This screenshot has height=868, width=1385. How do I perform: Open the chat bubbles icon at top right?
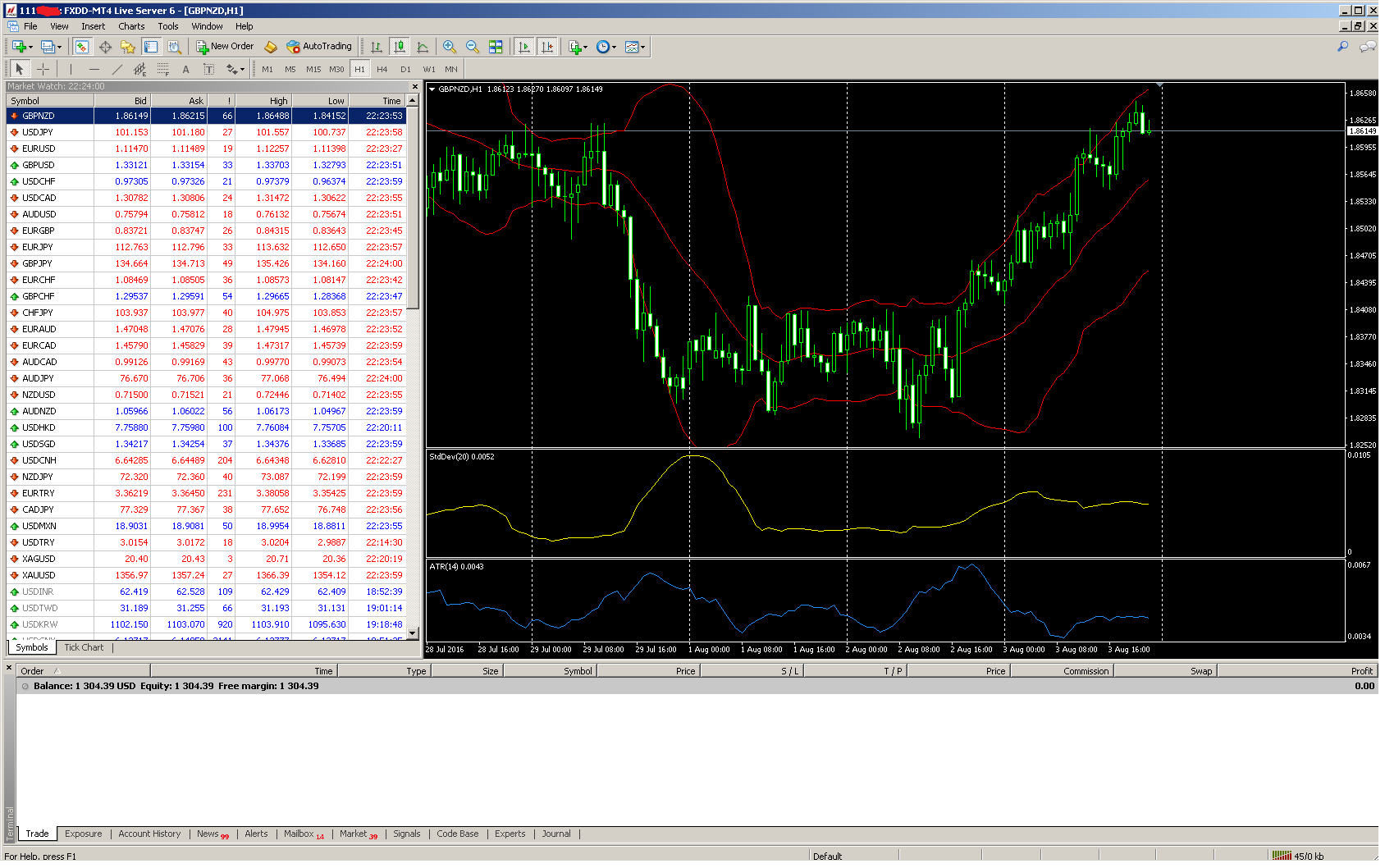coord(1367,47)
